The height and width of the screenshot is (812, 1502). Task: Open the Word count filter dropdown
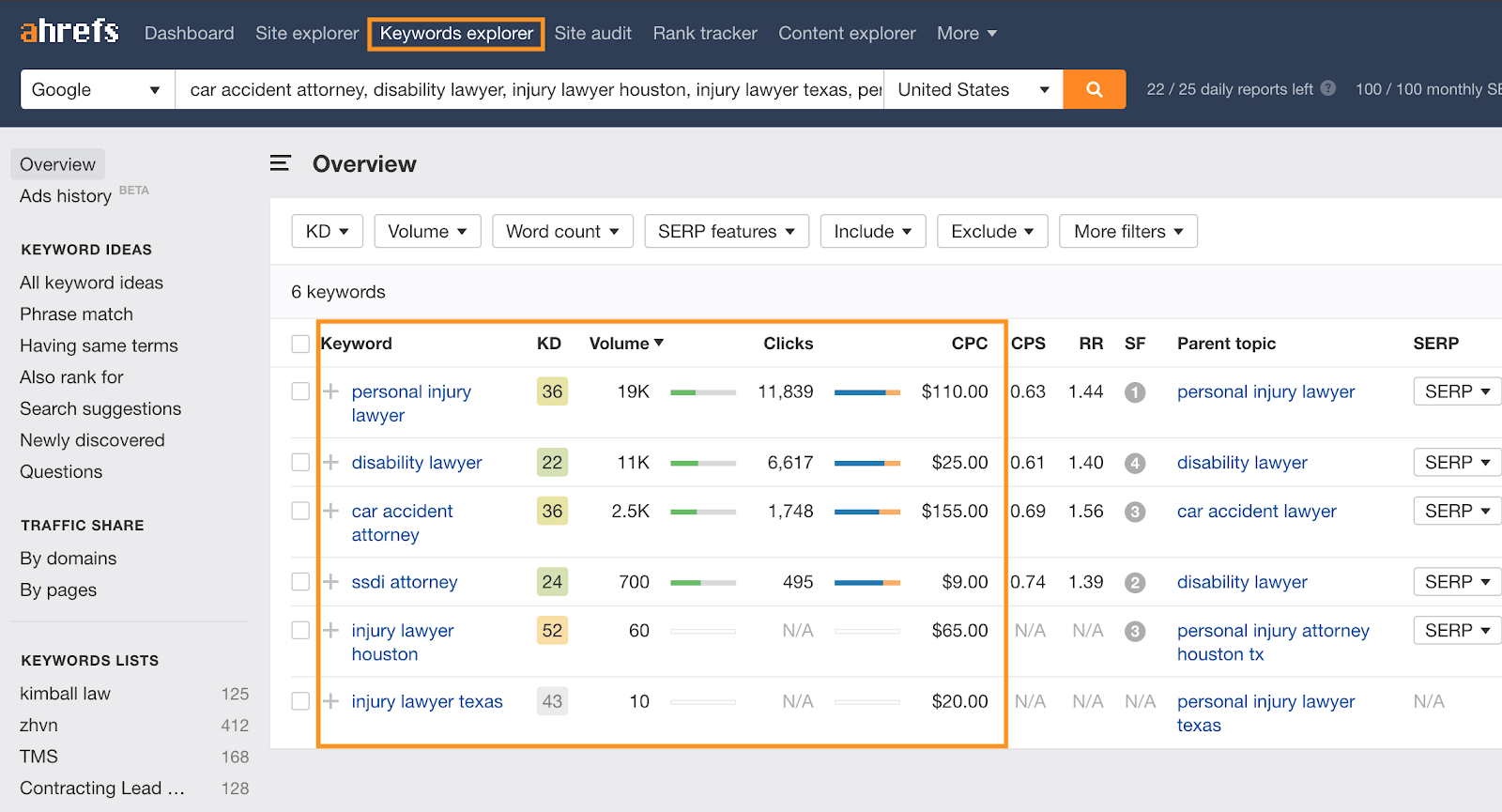point(562,231)
